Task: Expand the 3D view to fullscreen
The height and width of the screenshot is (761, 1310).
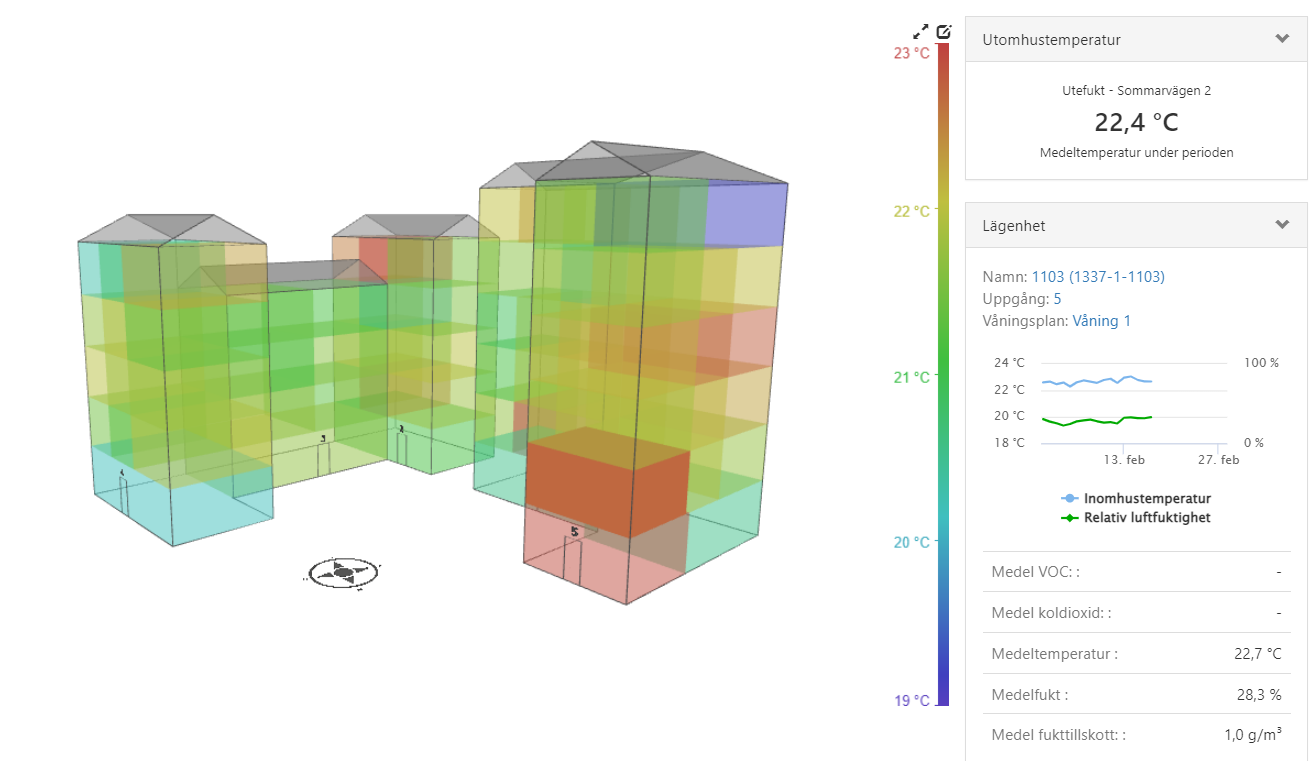Action: 922,31
